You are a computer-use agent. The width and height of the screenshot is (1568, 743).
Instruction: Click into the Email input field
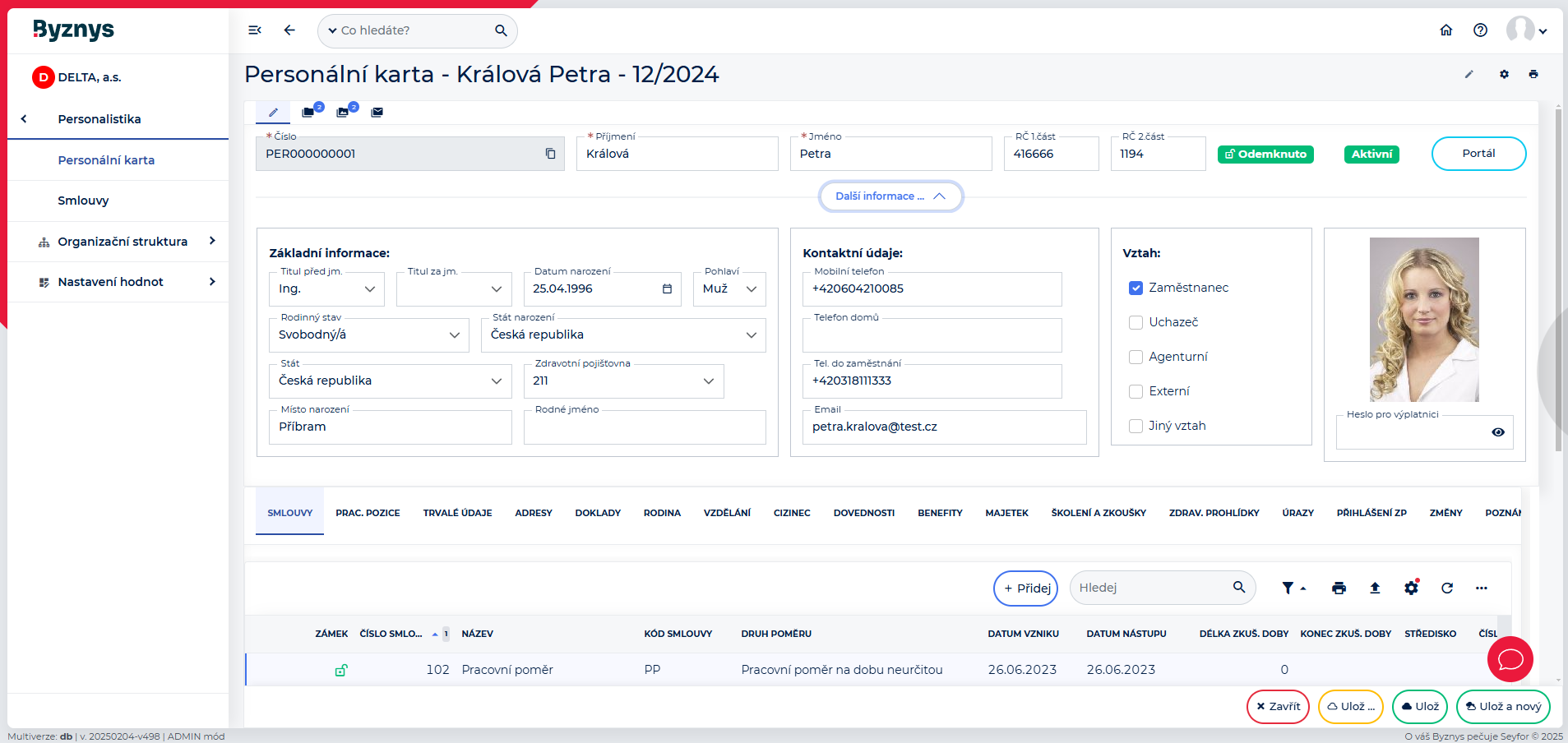pyautogui.click(x=943, y=427)
